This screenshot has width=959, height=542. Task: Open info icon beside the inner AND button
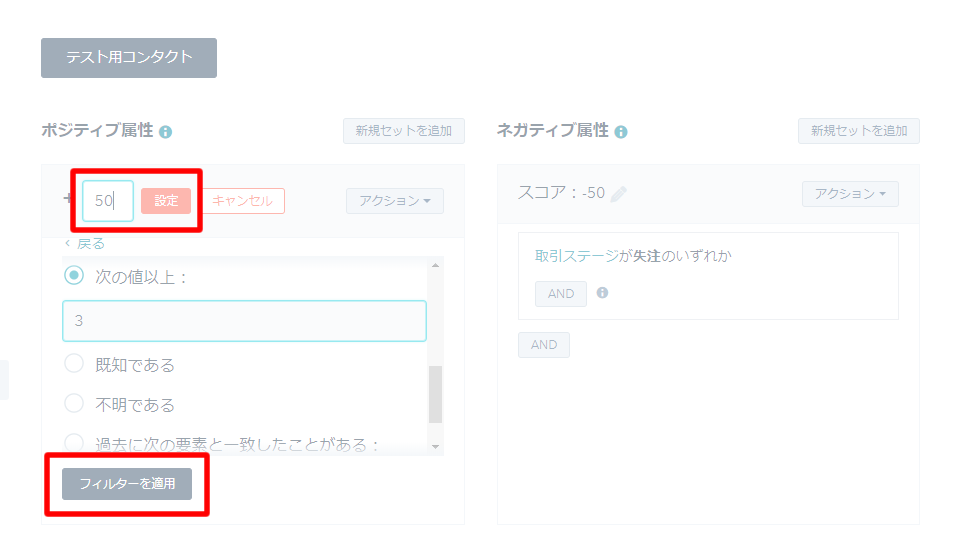coord(602,292)
